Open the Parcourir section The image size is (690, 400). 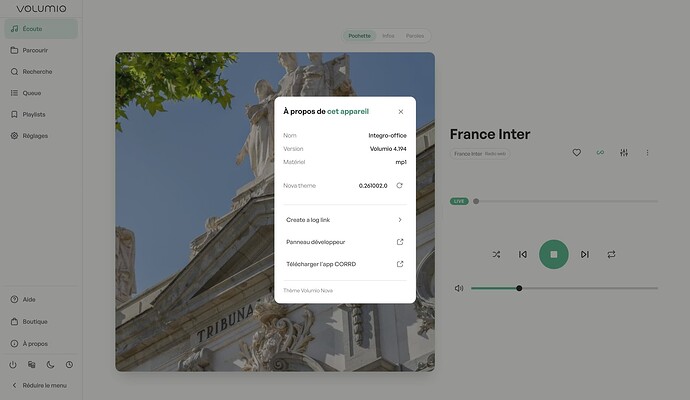[41, 50]
